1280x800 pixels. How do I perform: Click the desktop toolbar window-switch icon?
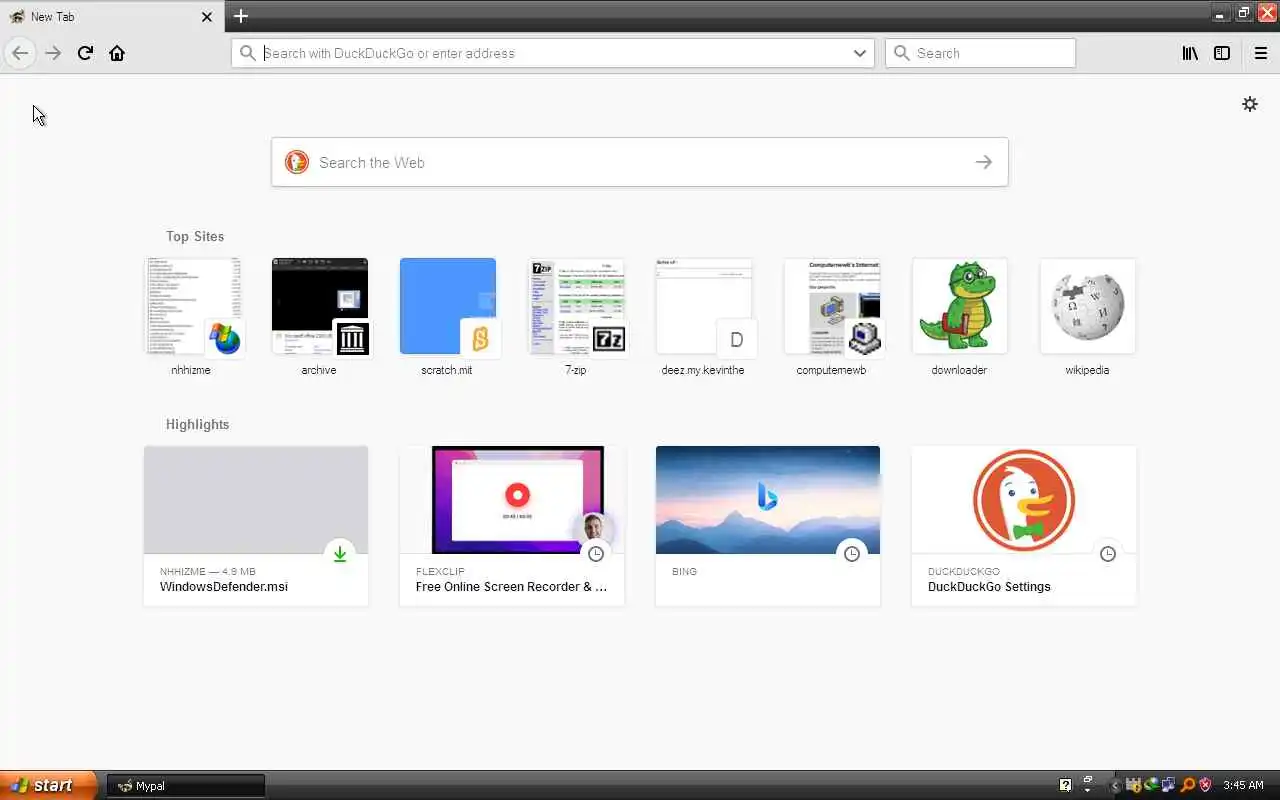point(1088,779)
